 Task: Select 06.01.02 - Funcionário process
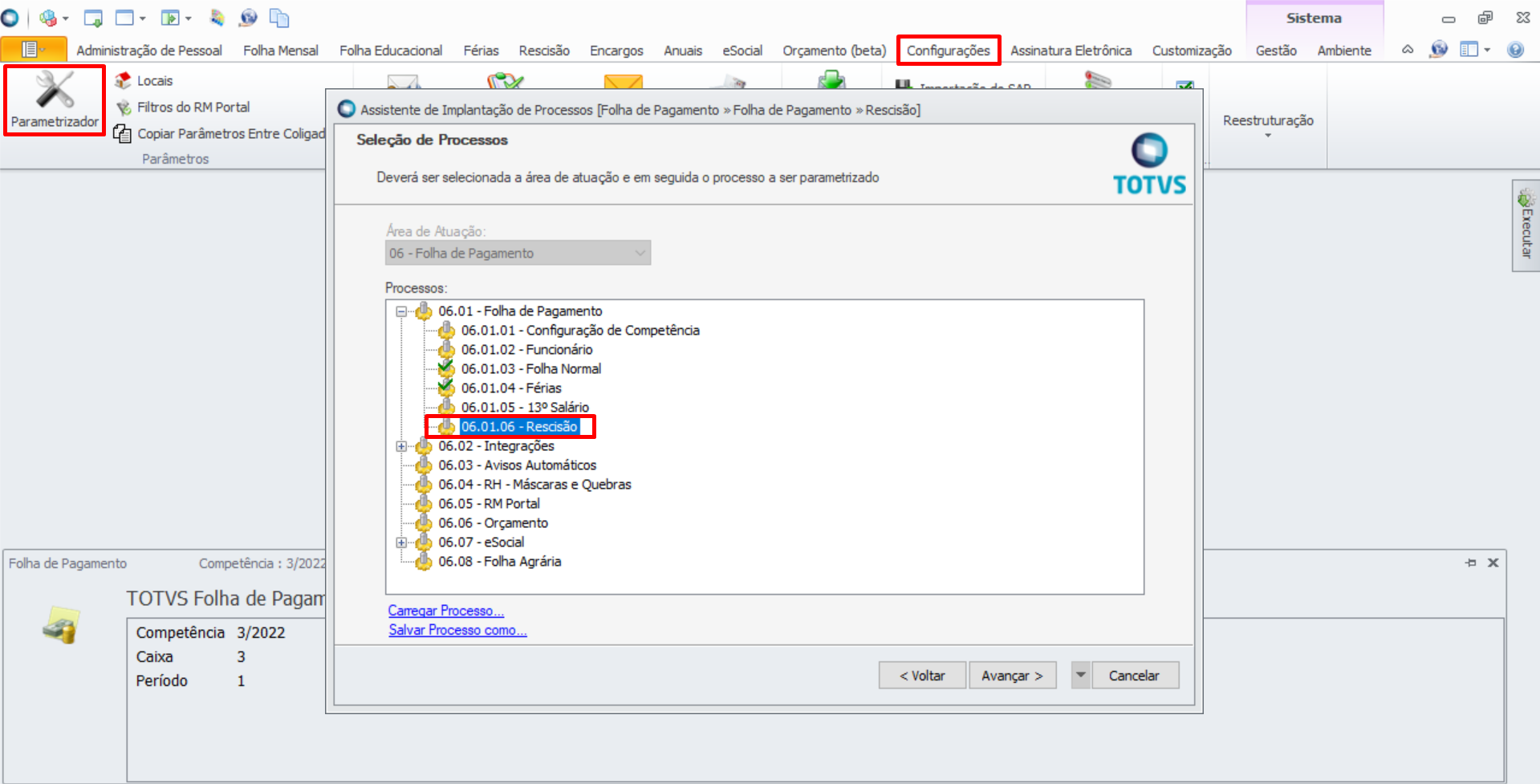[526, 350]
